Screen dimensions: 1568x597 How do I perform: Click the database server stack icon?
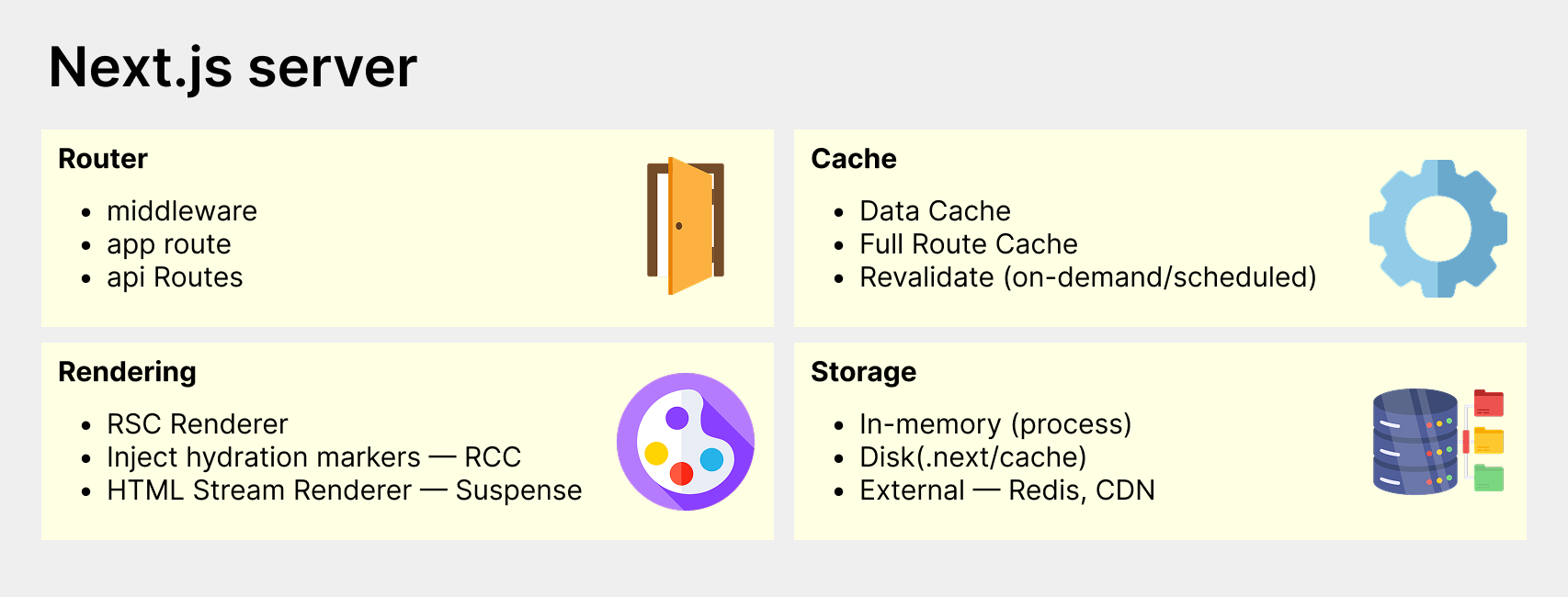(1415, 442)
